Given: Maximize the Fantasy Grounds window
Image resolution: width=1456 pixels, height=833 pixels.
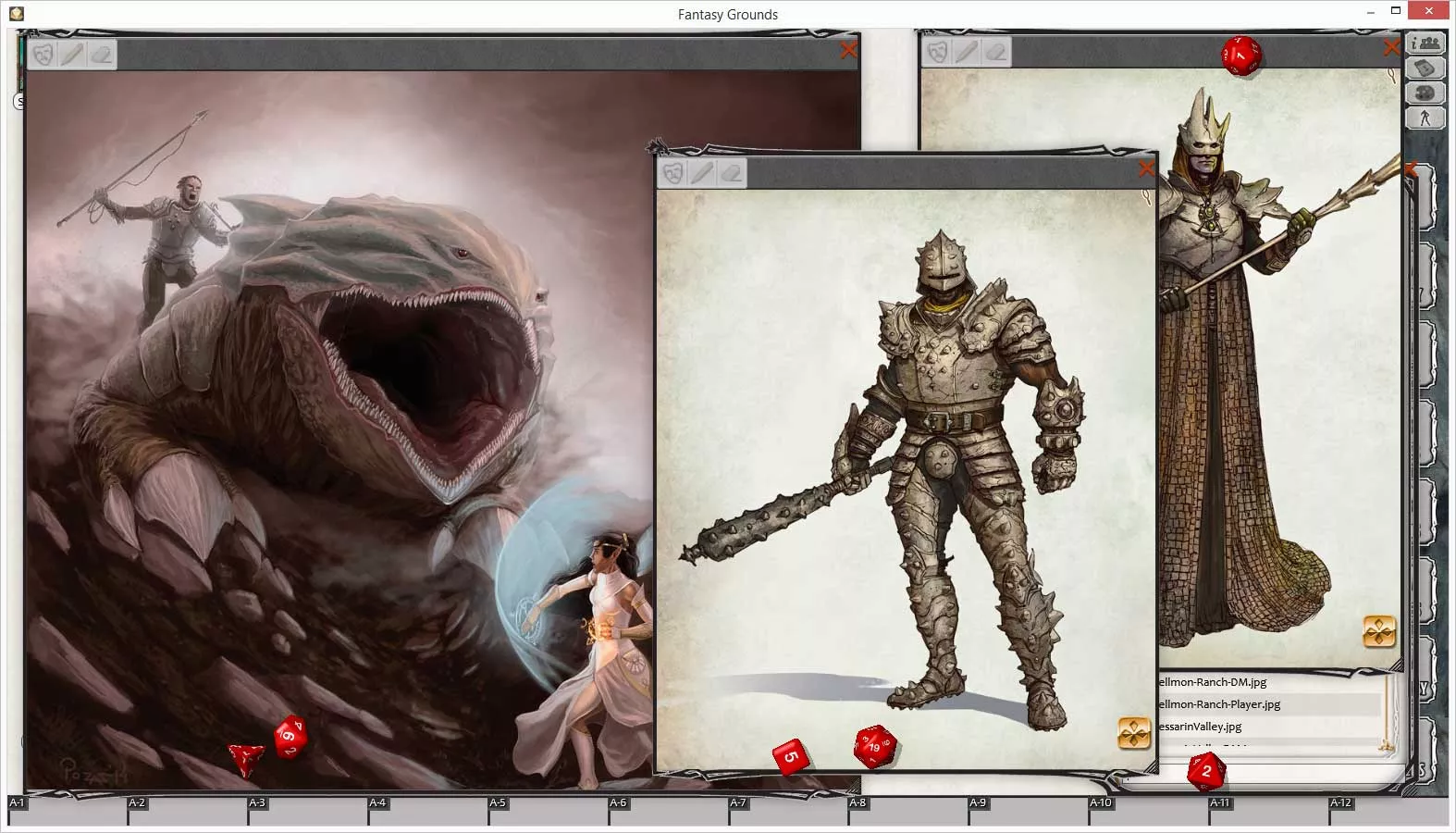Looking at the screenshot, I should click(x=1396, y=11).
